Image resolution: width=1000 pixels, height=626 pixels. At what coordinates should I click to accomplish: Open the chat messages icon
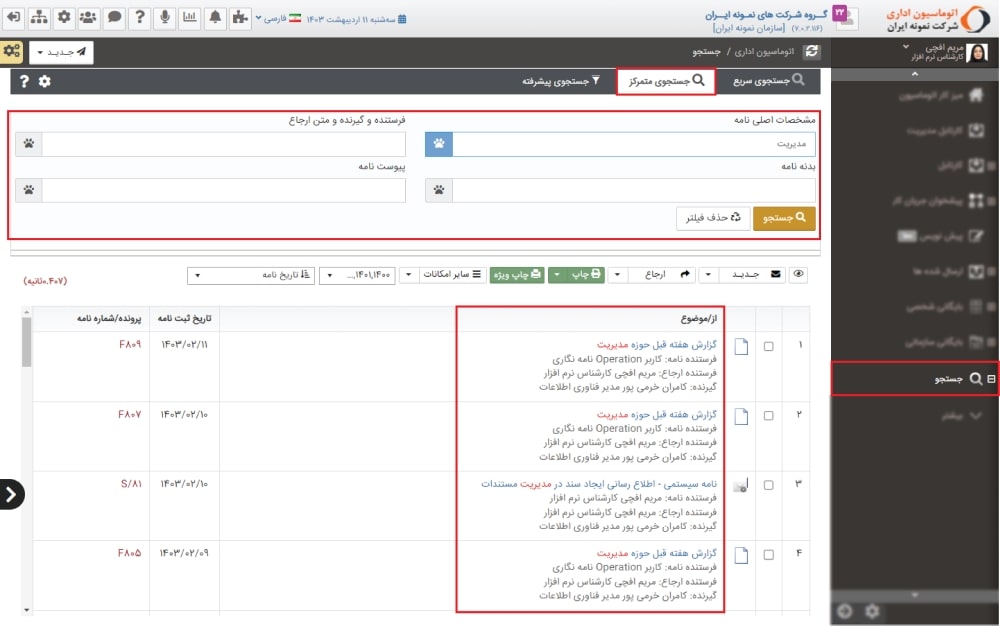114,15
